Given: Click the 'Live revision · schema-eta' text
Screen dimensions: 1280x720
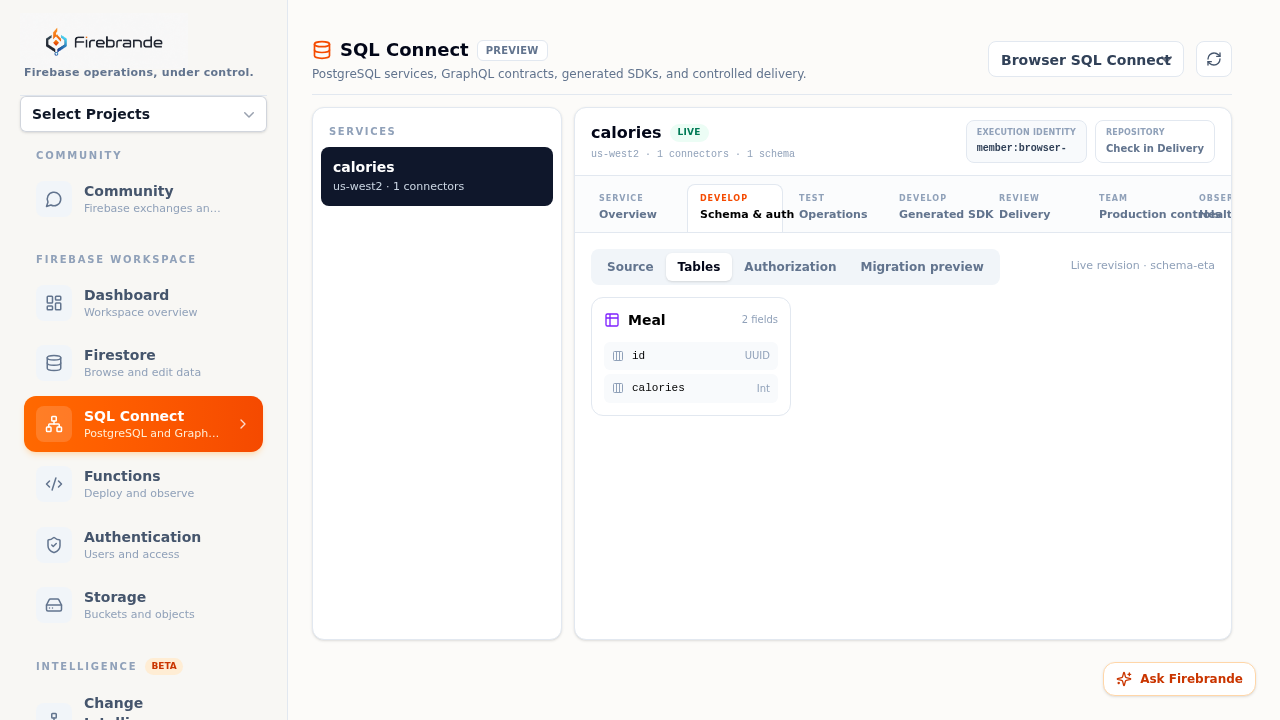Looking at the screenshot, I should tap(1143, 266).
